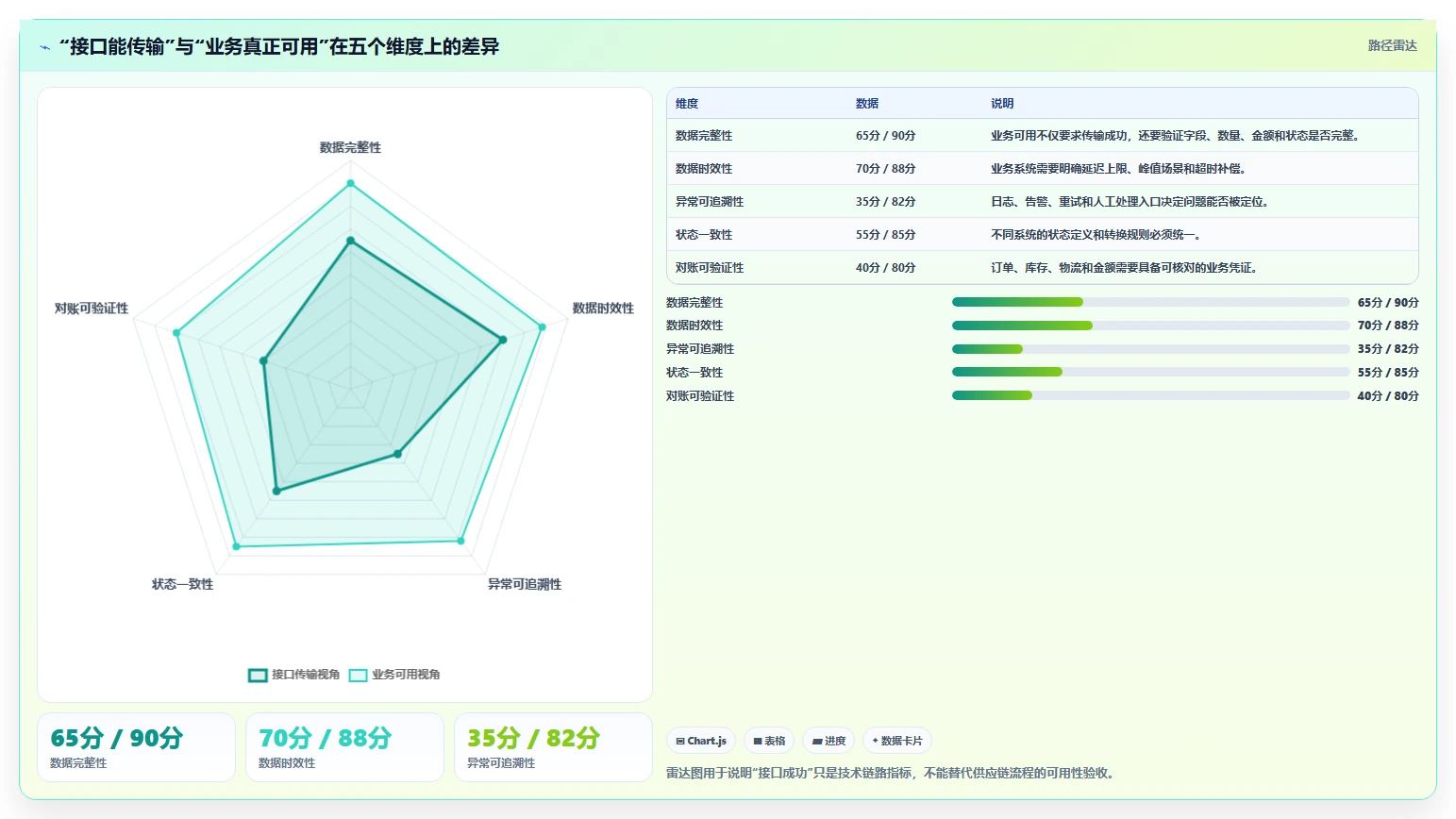The width and height of the screenshot is (1456, 819).
Task: Click the 说明 column header in the table
Action: point(1002,104)
